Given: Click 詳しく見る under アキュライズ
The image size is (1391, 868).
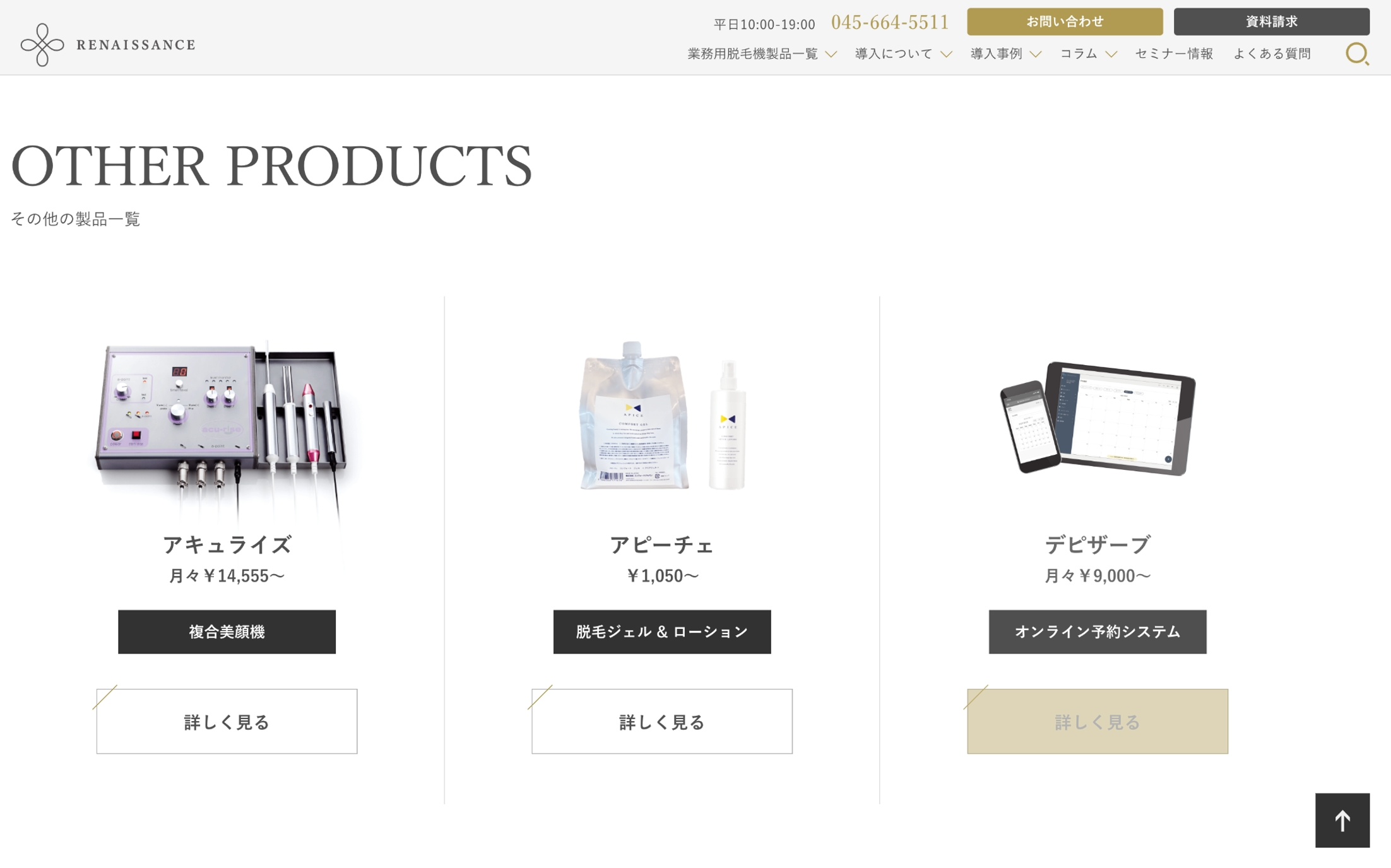Looking at the screenshot, I should pos(227,721).
